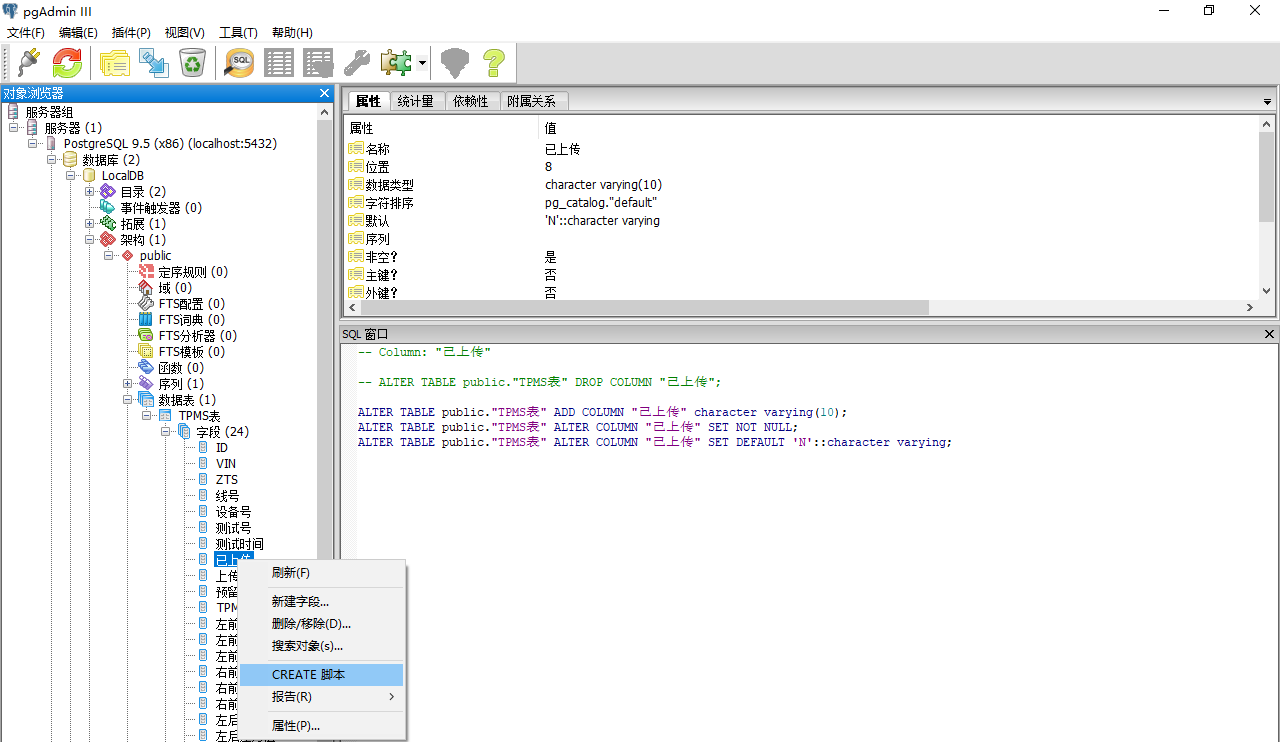Show the guru hint icon
Image resolution: width=1280 pixels, height=742 pixels.
point(455,63)
